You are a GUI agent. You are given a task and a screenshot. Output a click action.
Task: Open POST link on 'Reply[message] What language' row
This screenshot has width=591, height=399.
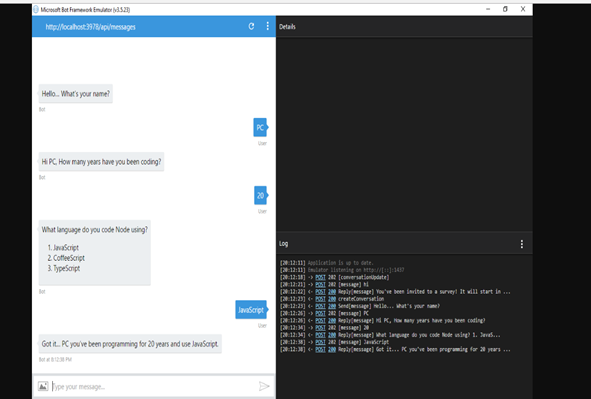[320, 335]
